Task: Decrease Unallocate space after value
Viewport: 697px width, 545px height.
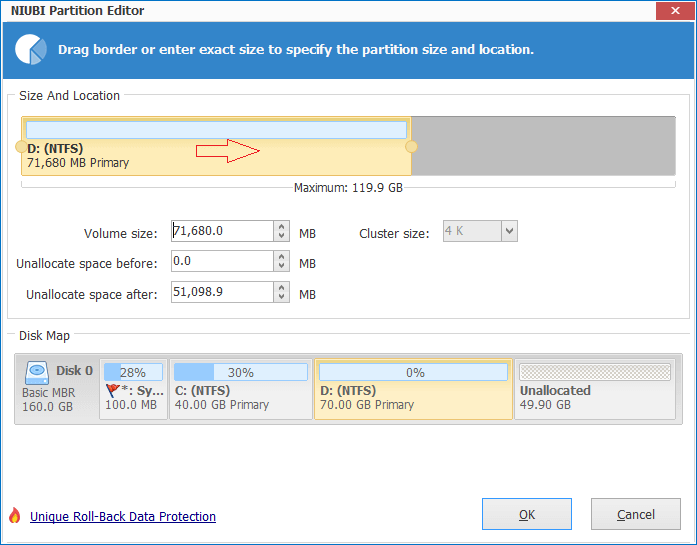Action: click(281, 297)
